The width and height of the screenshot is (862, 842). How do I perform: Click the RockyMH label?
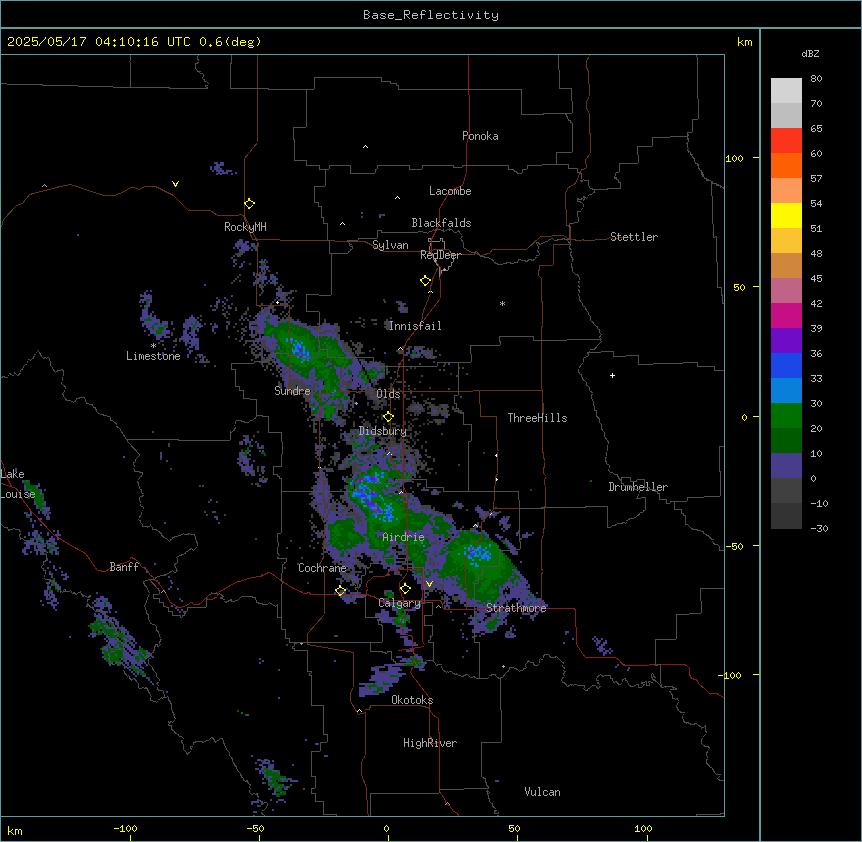[245, 227]
